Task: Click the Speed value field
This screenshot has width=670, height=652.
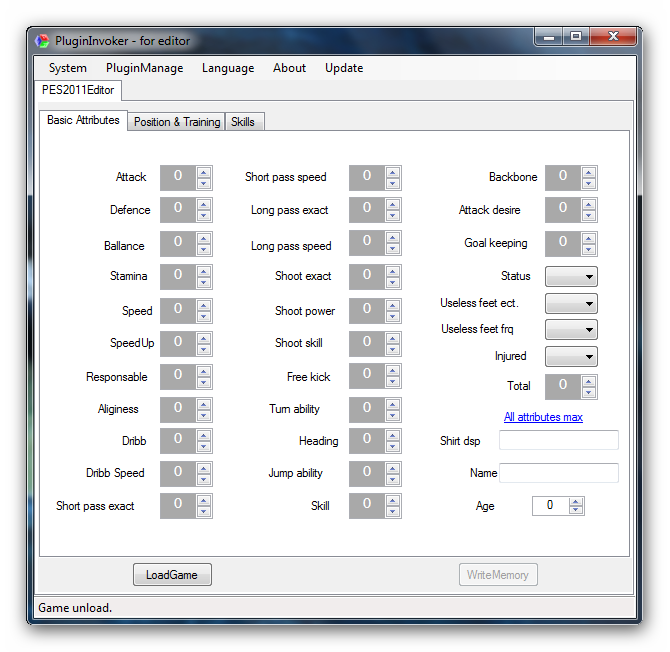Action: click(x=178, y=311)
